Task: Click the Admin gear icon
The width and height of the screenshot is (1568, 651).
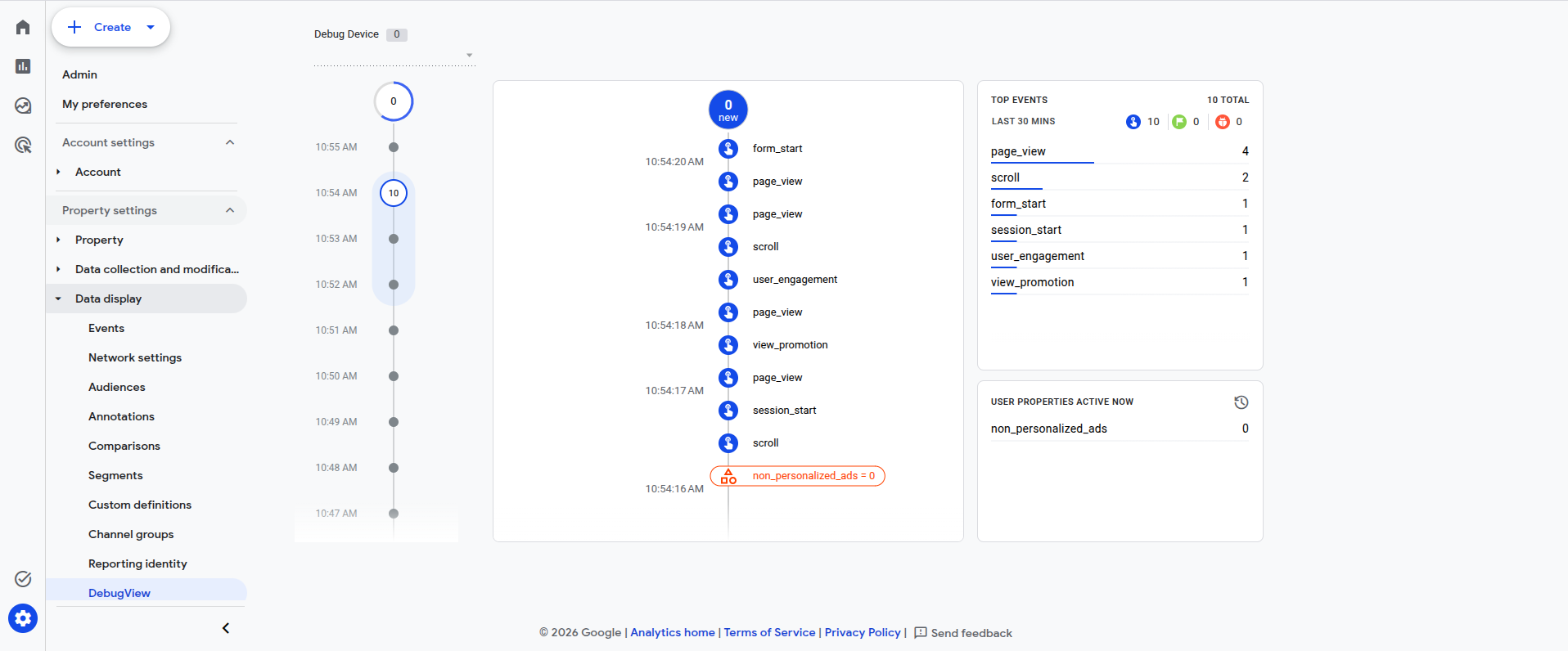Action: coord(23,618)
